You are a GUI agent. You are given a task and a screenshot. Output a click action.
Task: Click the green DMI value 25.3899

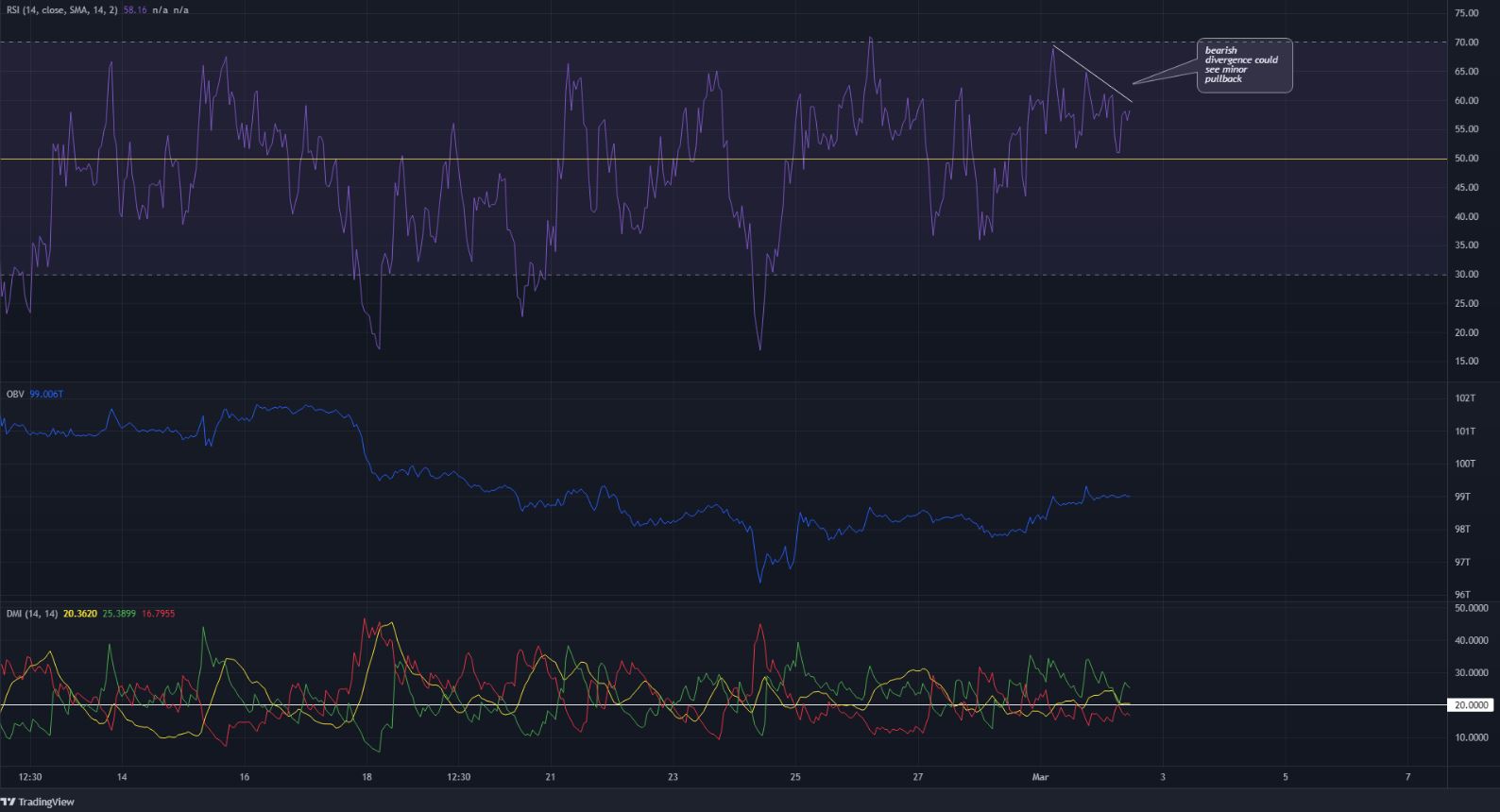click(118, 614)
